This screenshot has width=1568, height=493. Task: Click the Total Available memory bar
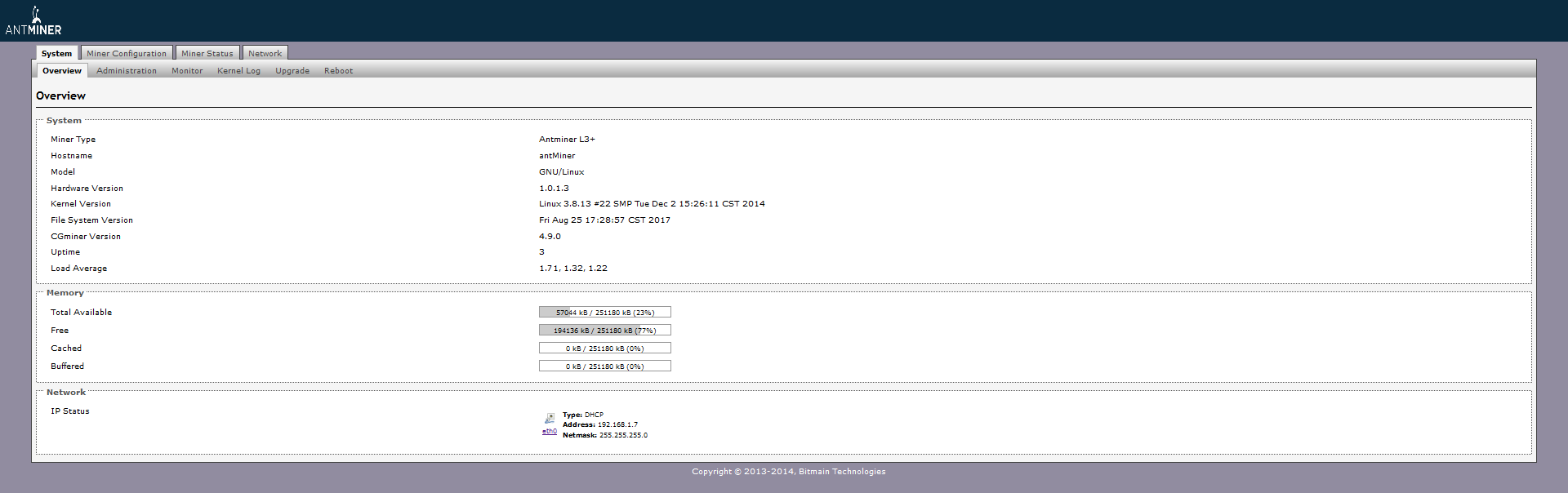tap(605, 312)
